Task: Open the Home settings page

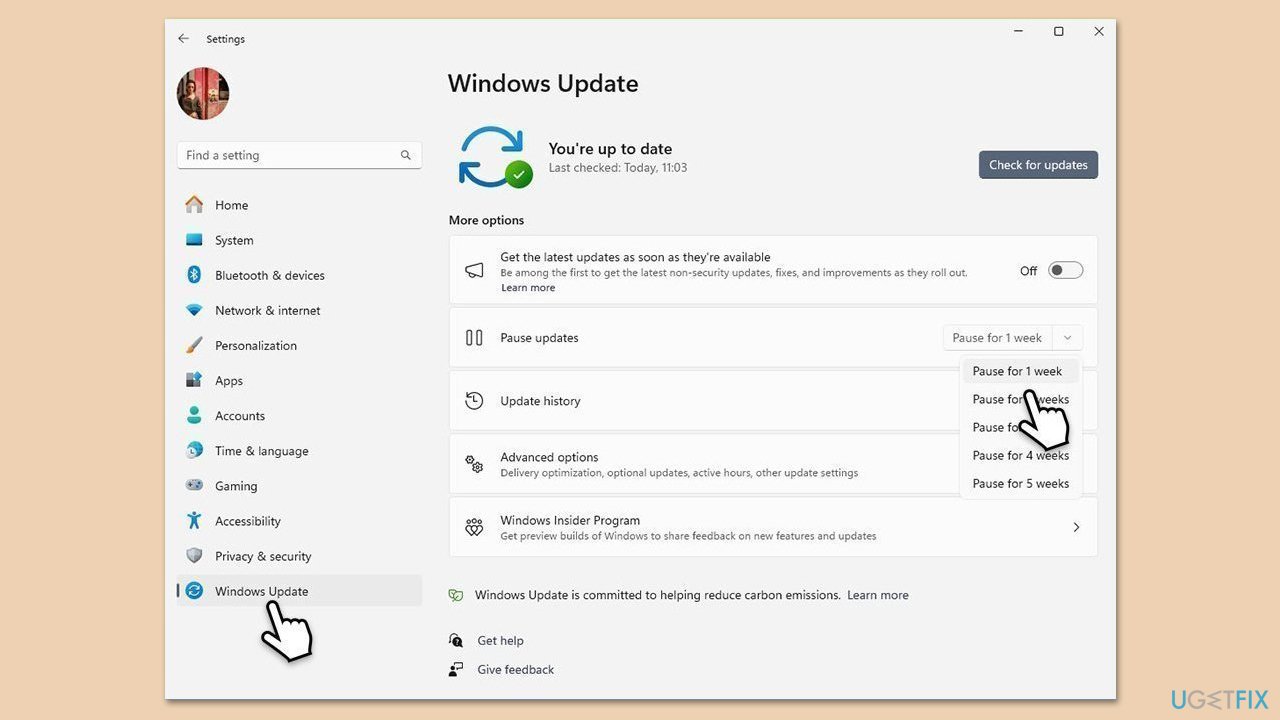Action: click(299, 205)
